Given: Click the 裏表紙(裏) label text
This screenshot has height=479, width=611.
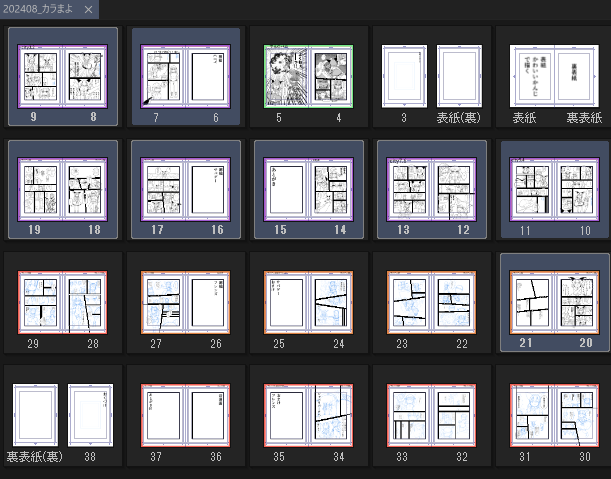Looking at the screenshot, I should point(35,456).
